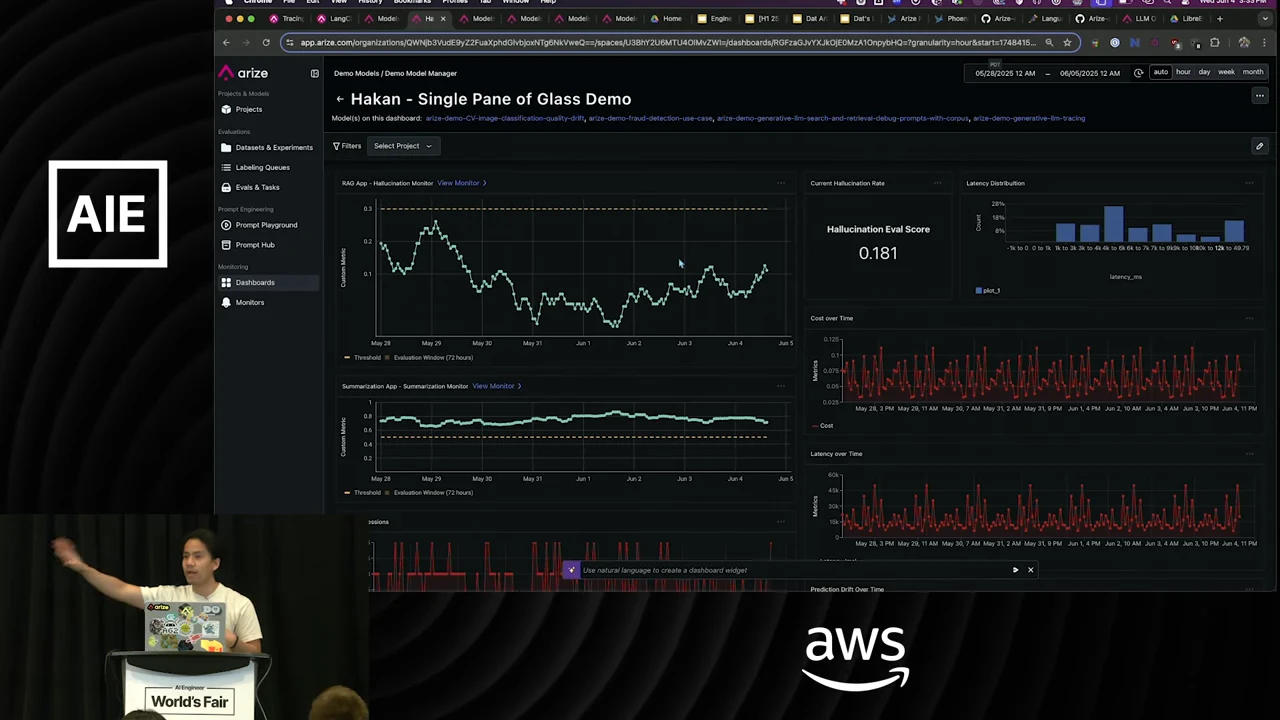Open the RAG App Hallucination Monitor widget menu
This screenshot has height=720, width=1280.
pyautogui.click(x=781, y=183)
